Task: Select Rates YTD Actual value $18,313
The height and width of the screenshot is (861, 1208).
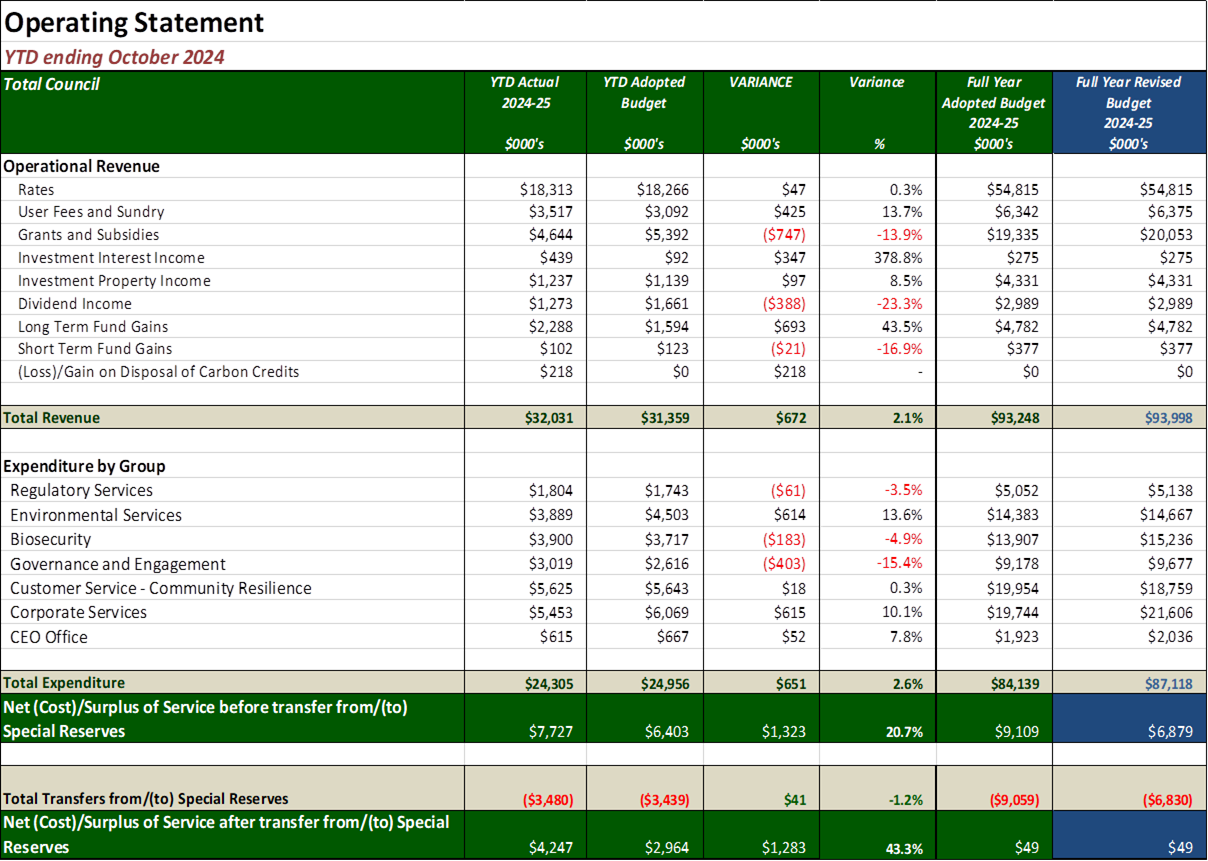Action: (x=546, y=189)
